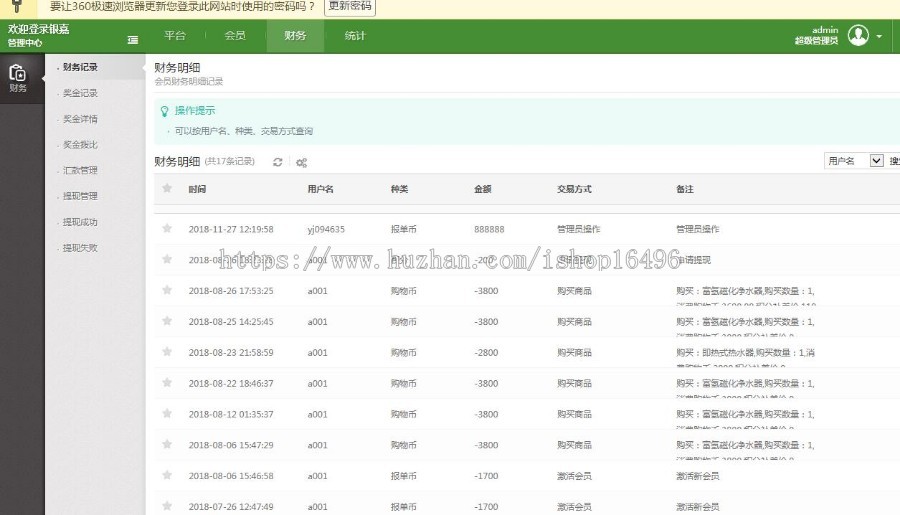Select 奖金记录 in the sidebar

tap(80, 93)
